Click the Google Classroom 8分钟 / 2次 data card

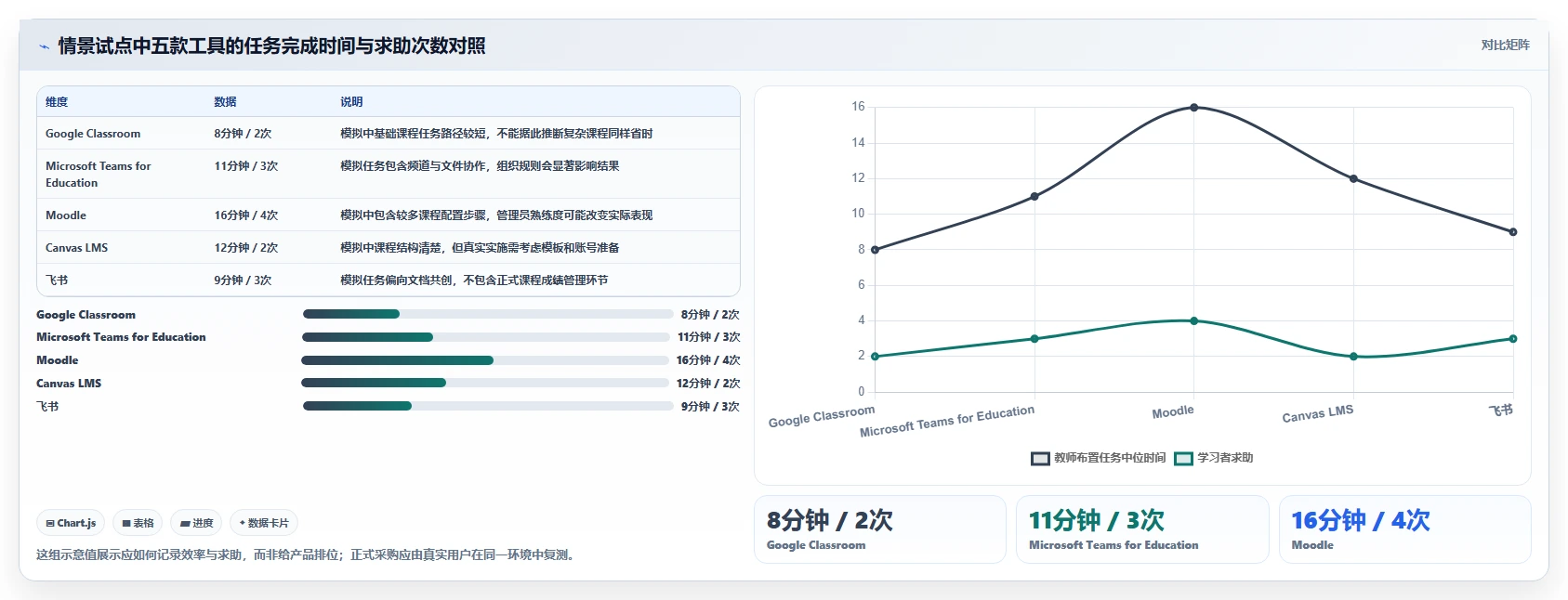click(880, 529)
